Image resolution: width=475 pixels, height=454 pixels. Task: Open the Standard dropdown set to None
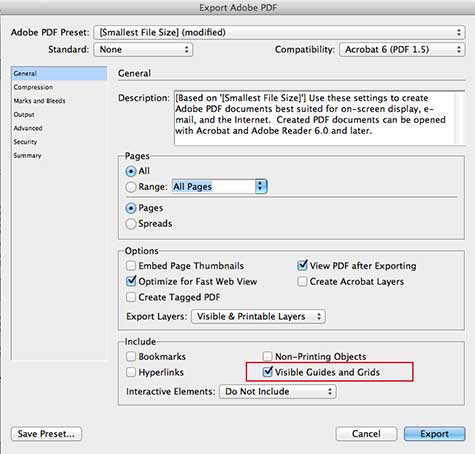click(143, 50)
